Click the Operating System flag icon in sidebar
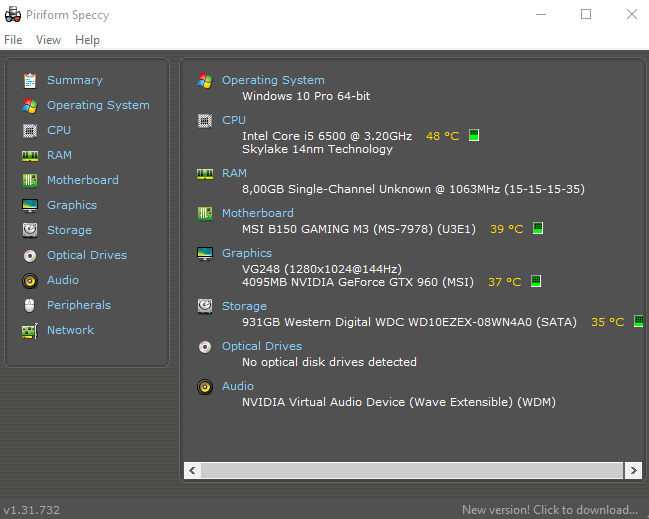This screenshot has height=519, width=649. click(x=30, y=106)
